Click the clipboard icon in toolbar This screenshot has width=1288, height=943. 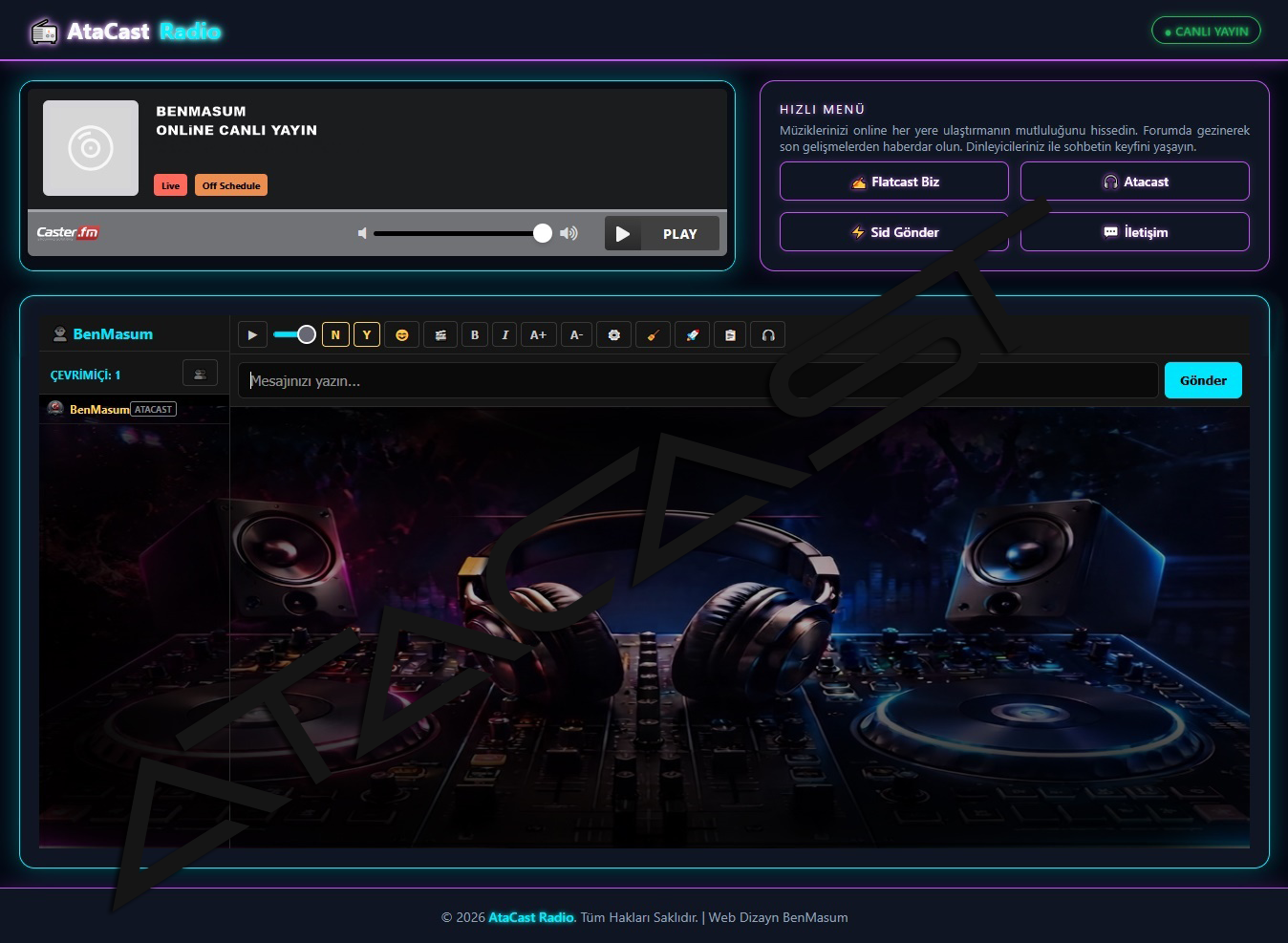tap(730, 335)
